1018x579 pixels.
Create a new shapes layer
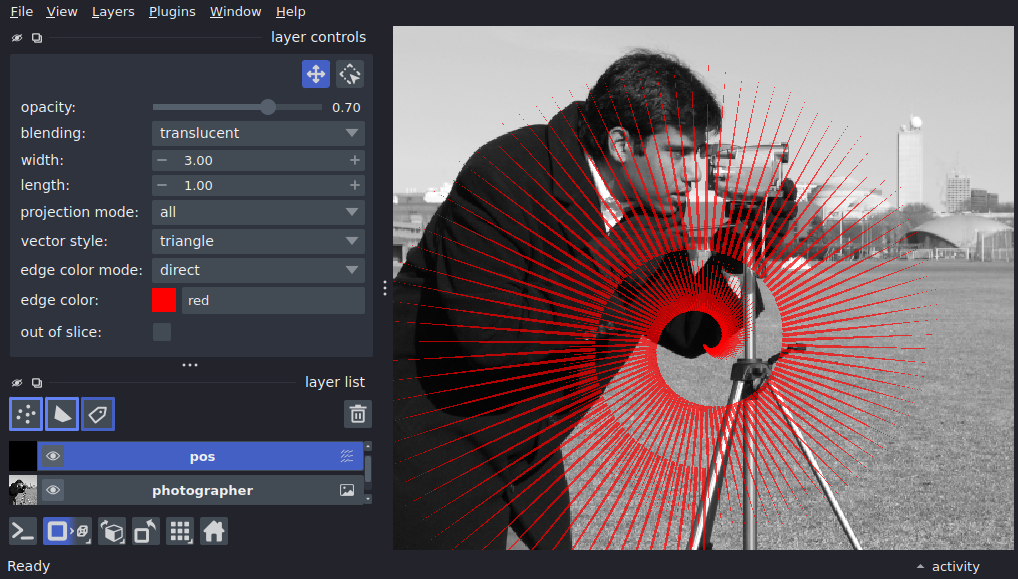pos(62,414)
